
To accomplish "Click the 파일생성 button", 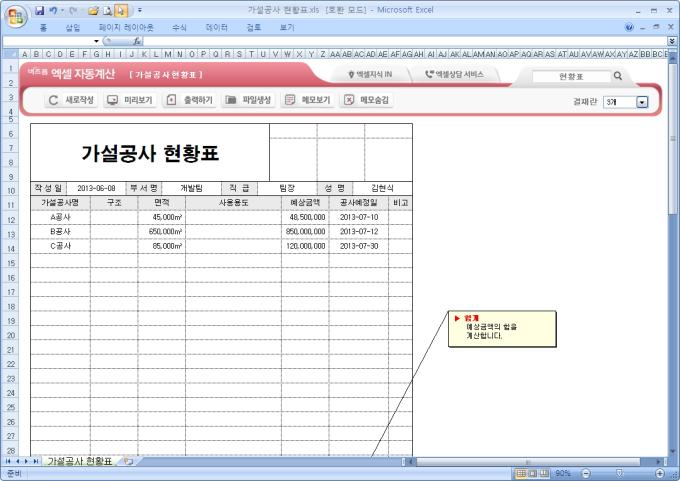I will click(x=248, y=100).
